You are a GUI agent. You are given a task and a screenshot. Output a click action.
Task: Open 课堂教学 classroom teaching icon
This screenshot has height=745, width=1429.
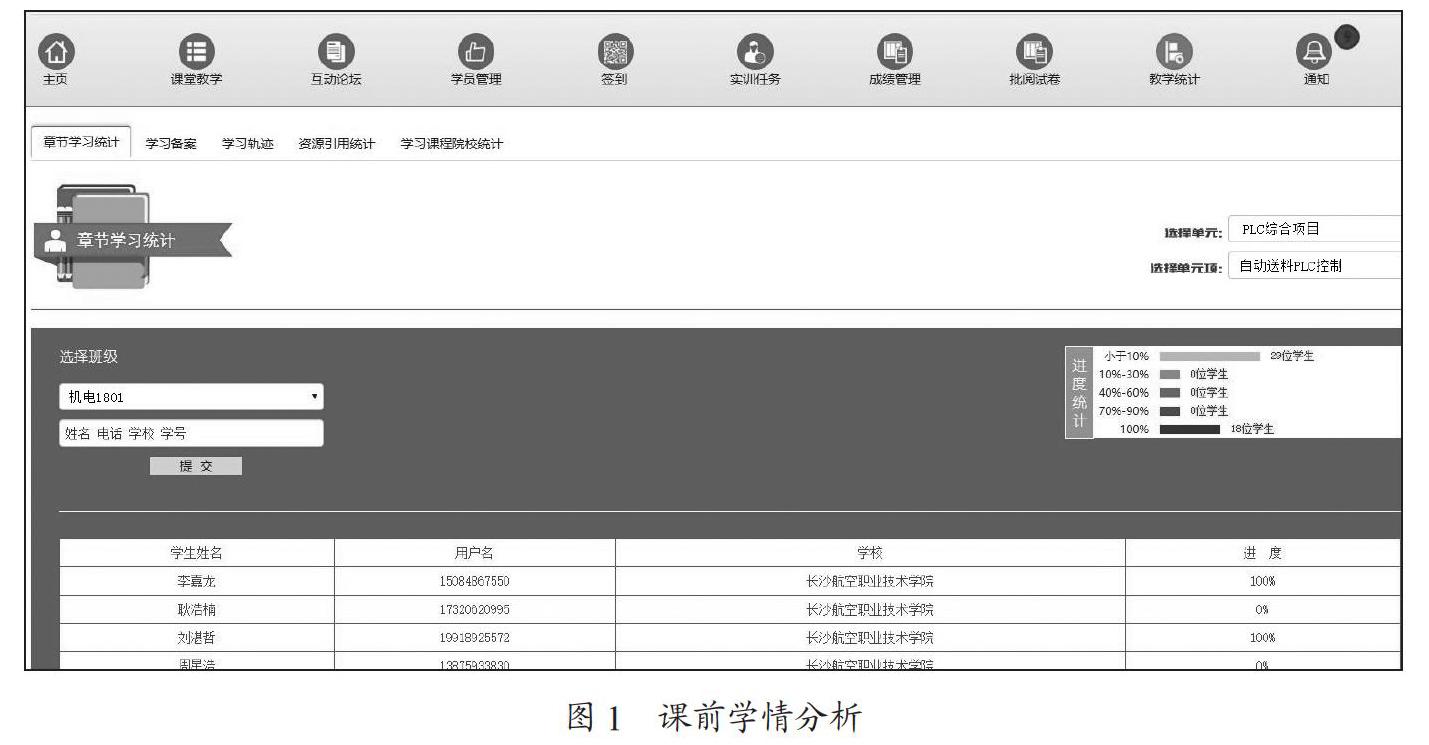196,52
